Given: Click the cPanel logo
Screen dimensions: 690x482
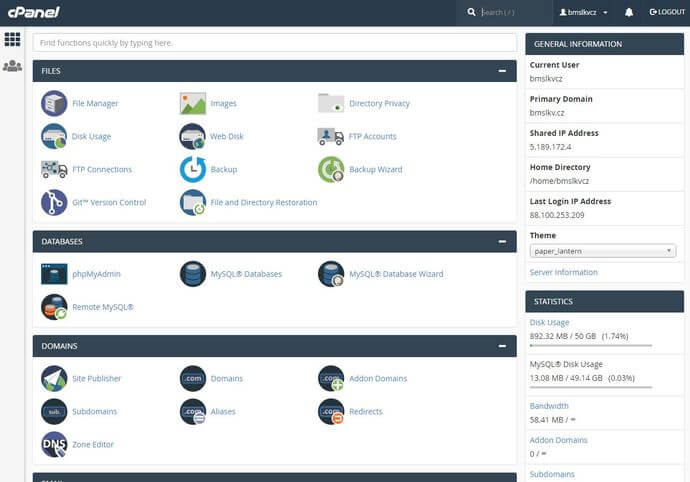Looking at the screenshot, I should click(34, 12).
